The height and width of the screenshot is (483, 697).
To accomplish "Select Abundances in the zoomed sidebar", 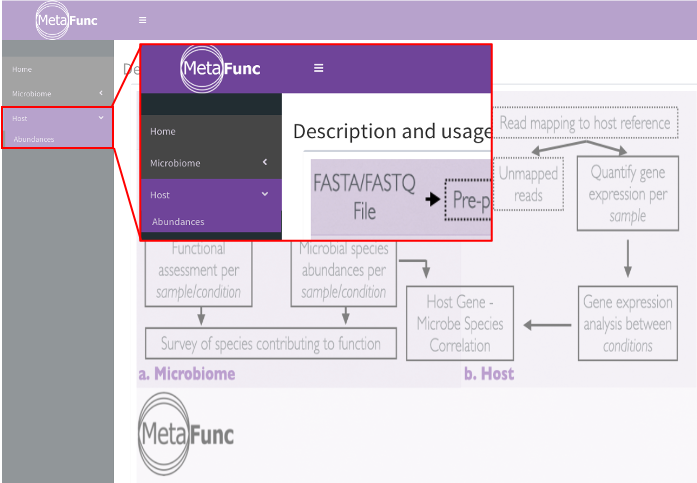I will [x=178, y=222].
